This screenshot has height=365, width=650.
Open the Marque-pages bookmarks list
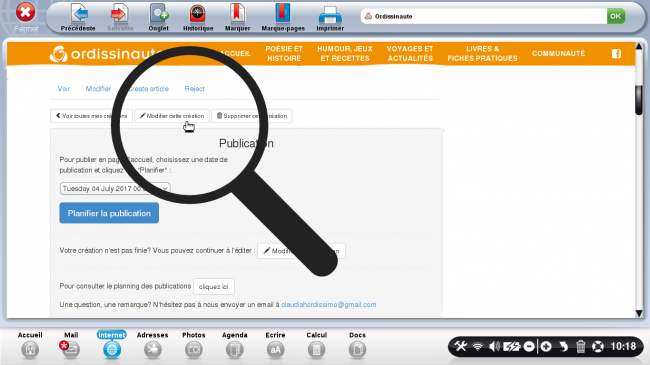point(283,17)
